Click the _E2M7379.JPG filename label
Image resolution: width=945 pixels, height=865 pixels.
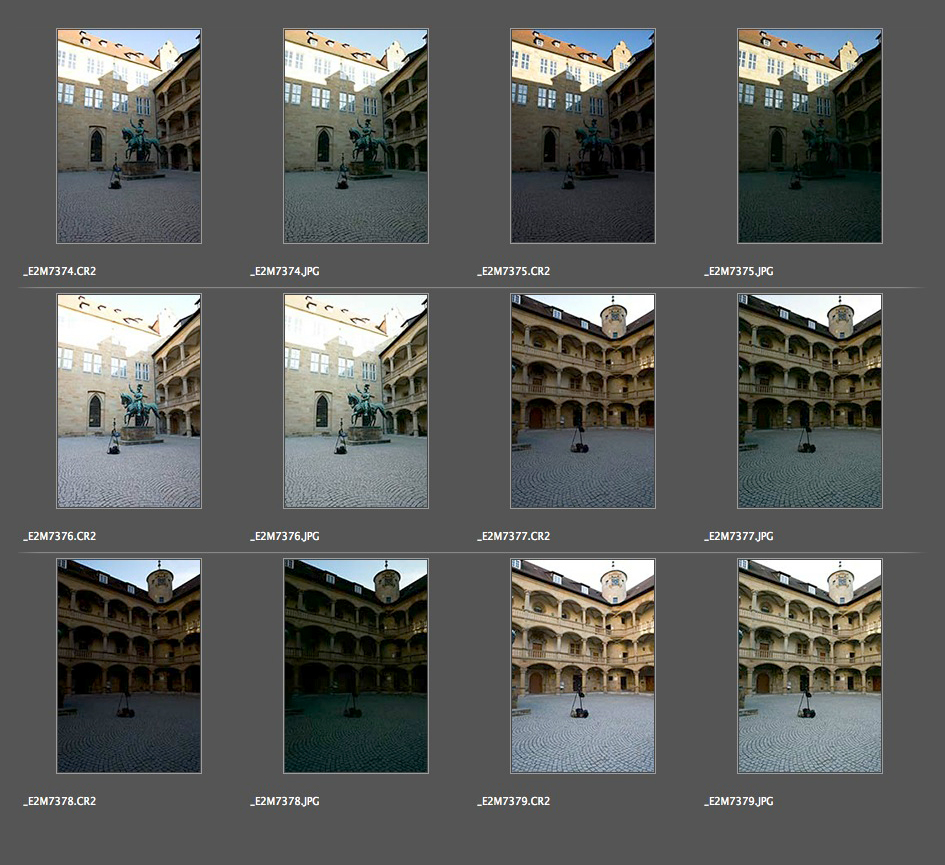(739, 801)
